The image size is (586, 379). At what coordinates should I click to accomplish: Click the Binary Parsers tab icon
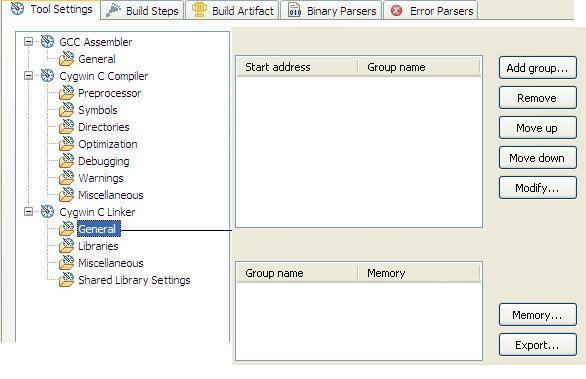point(294,10)
